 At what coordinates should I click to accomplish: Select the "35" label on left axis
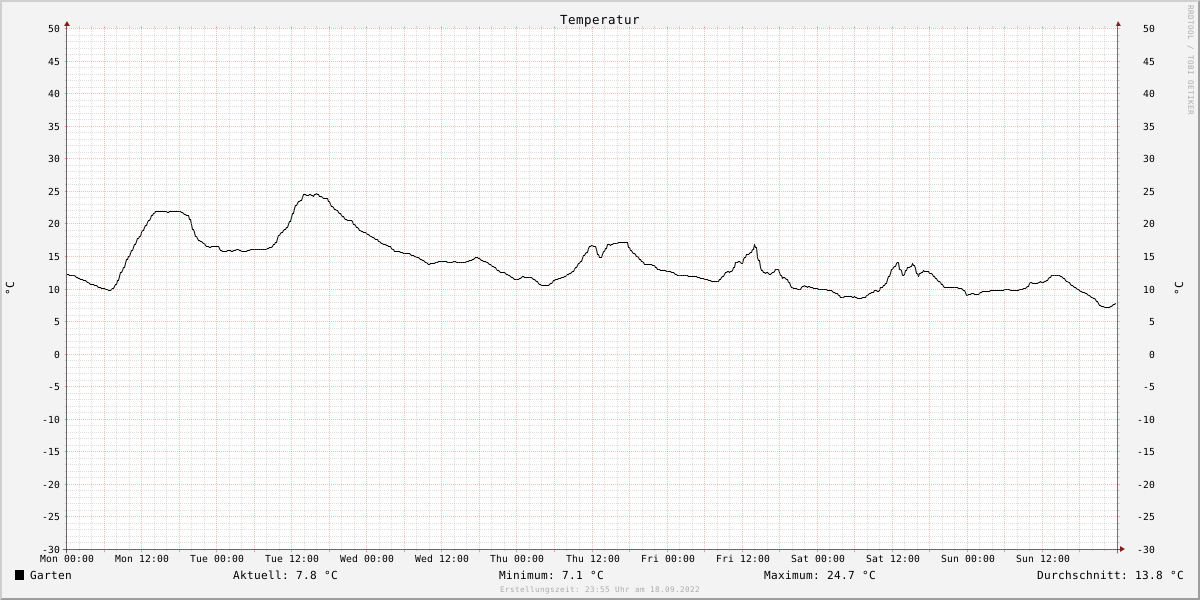point(54,127)
